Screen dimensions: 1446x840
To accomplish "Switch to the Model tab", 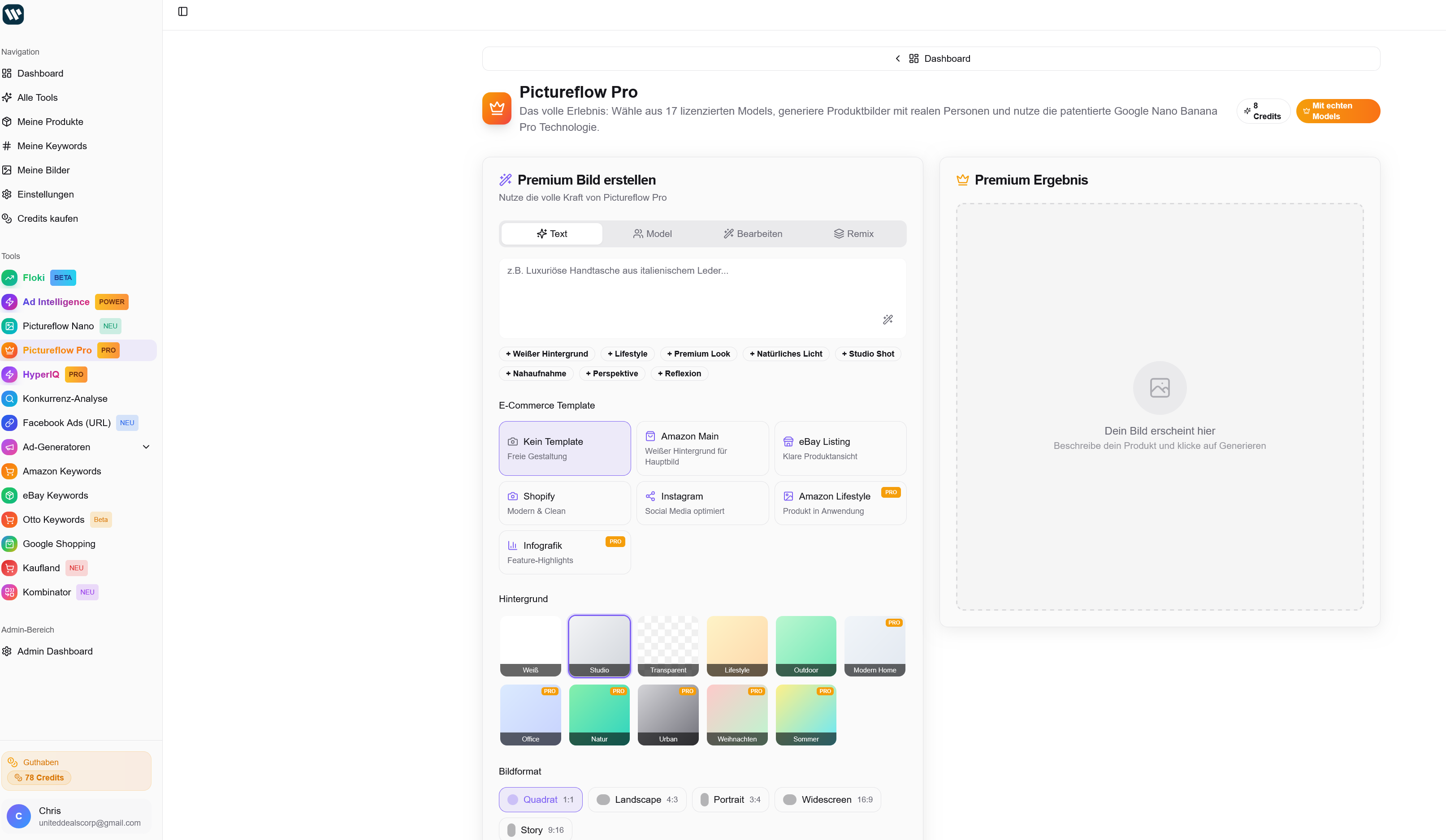I will click(x=653, y=233).
